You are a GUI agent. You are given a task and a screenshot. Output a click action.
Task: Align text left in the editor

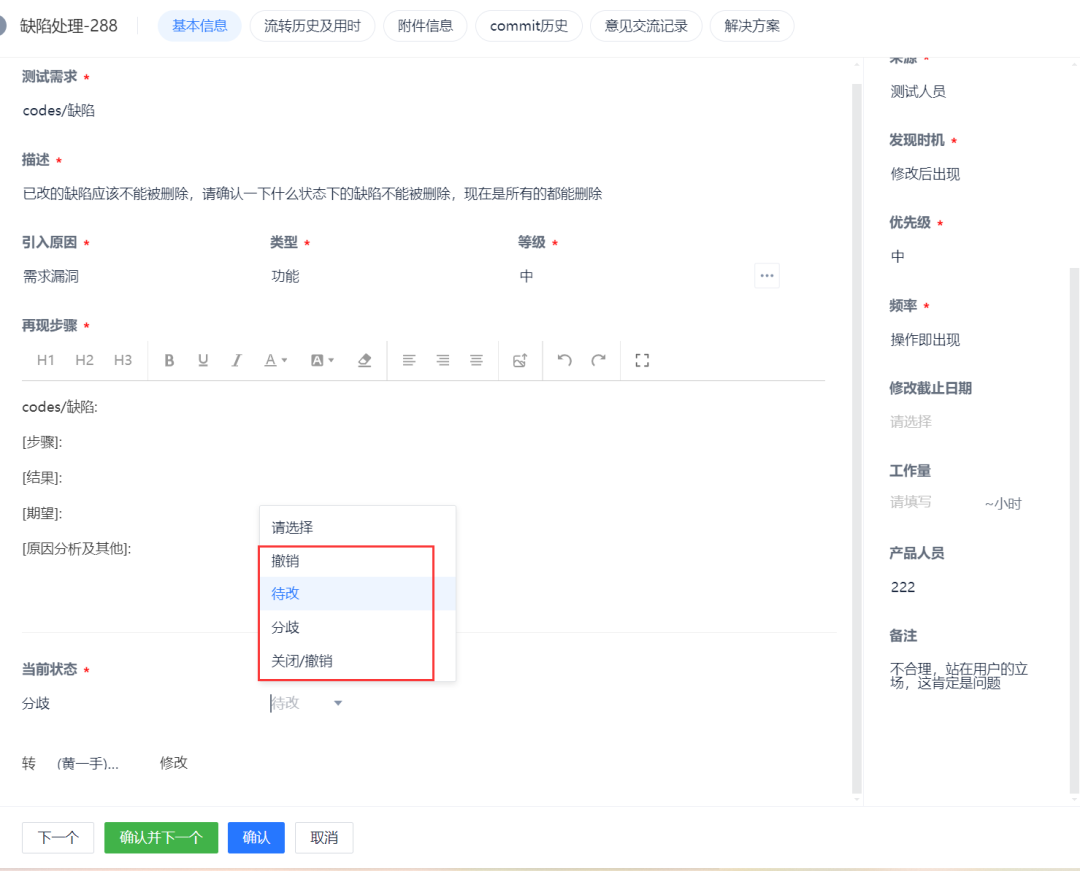pyautogui.click(x=408, y=360)
